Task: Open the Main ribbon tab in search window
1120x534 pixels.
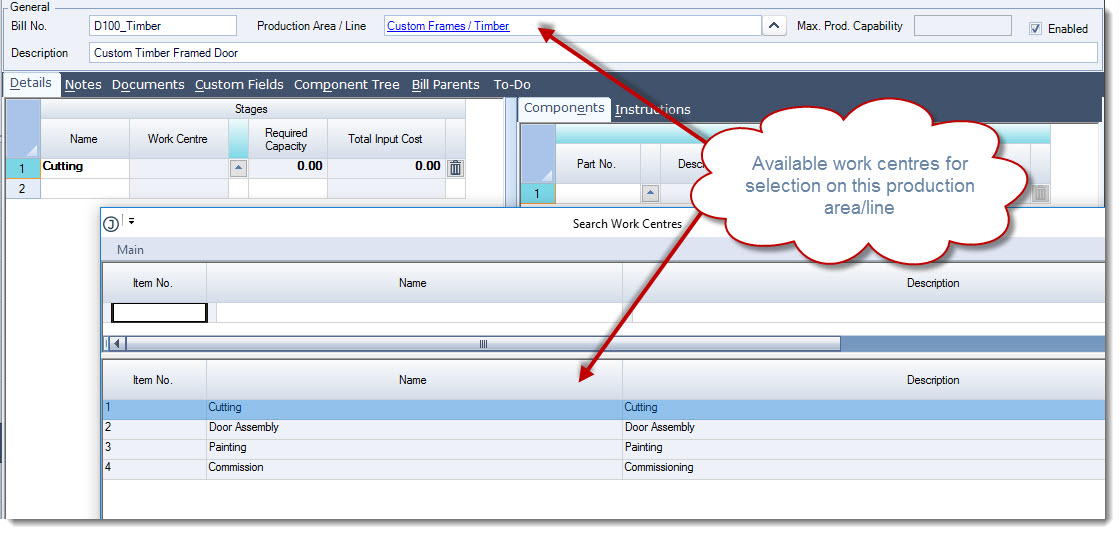Action: (130, 250)
